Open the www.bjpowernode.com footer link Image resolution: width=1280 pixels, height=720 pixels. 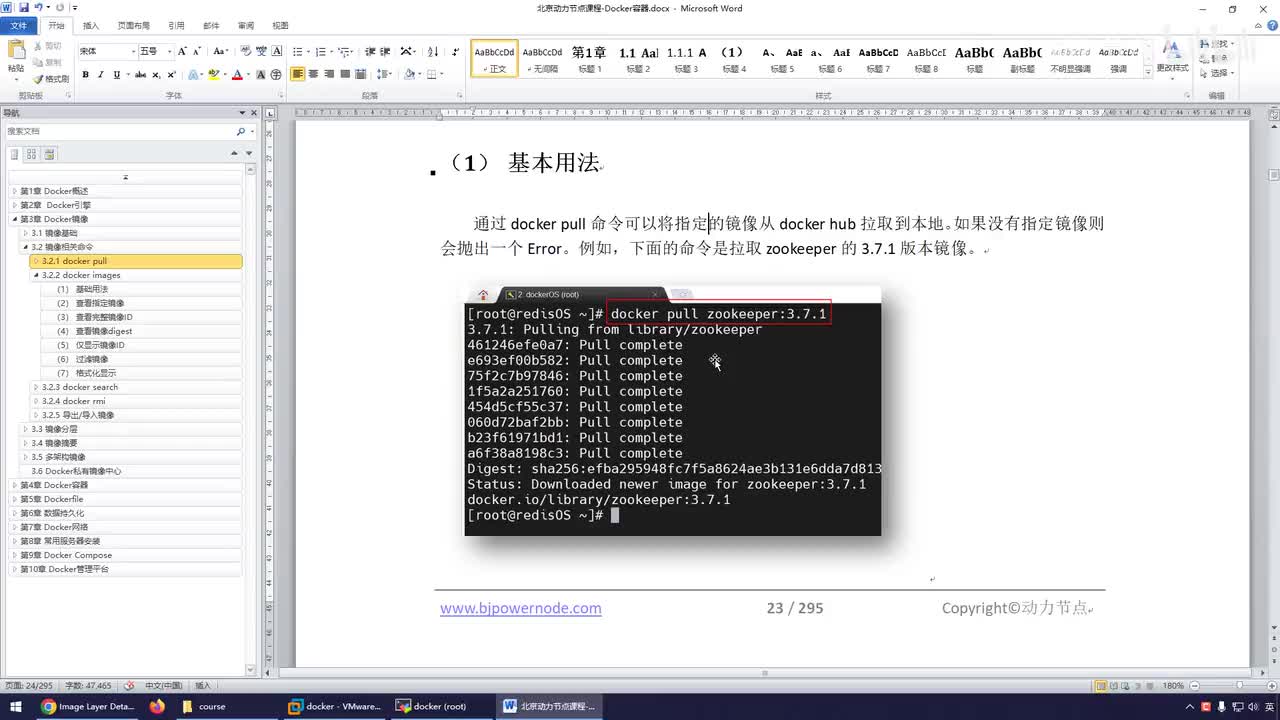(521, 608)
